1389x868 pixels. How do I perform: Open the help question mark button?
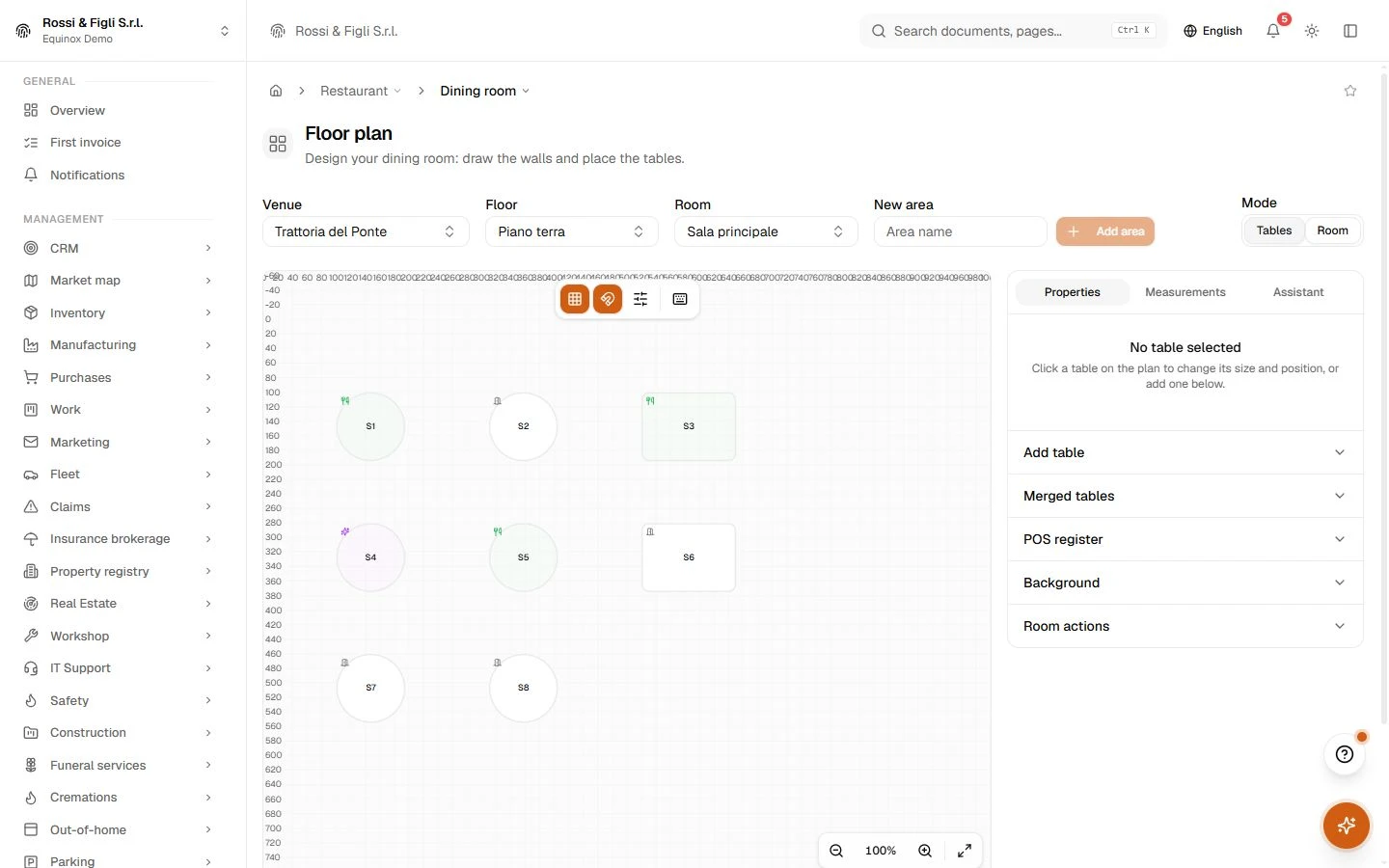click(1345, 754)
